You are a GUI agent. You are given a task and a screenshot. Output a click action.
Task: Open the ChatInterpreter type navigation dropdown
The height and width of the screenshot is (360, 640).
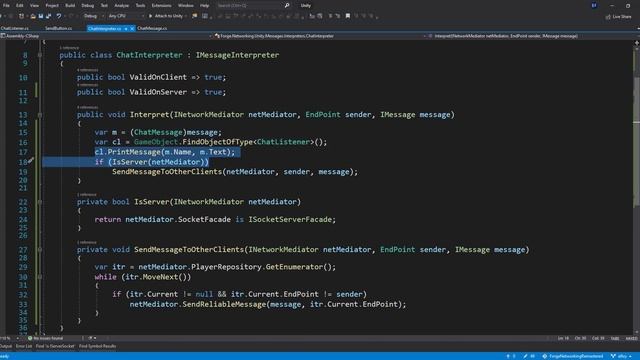click(x=319, y=36)
